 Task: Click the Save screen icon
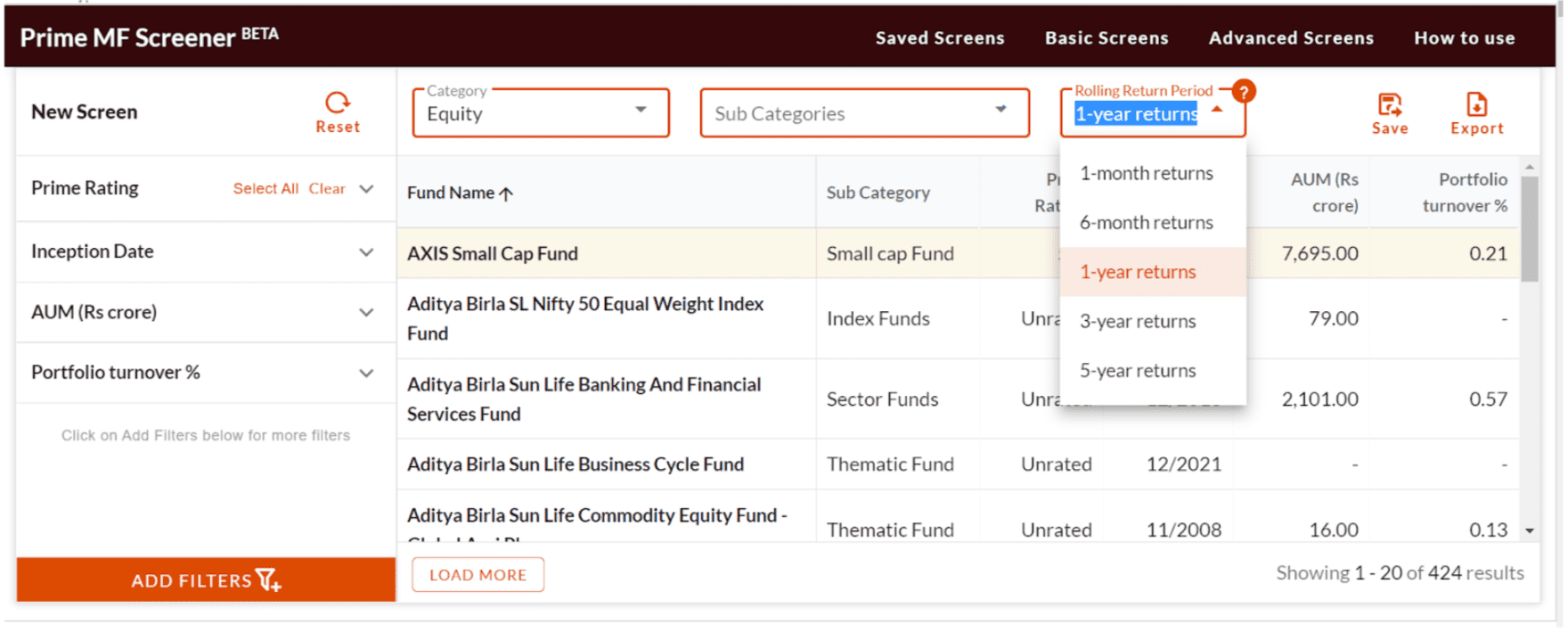click(x=1389, y=104)
